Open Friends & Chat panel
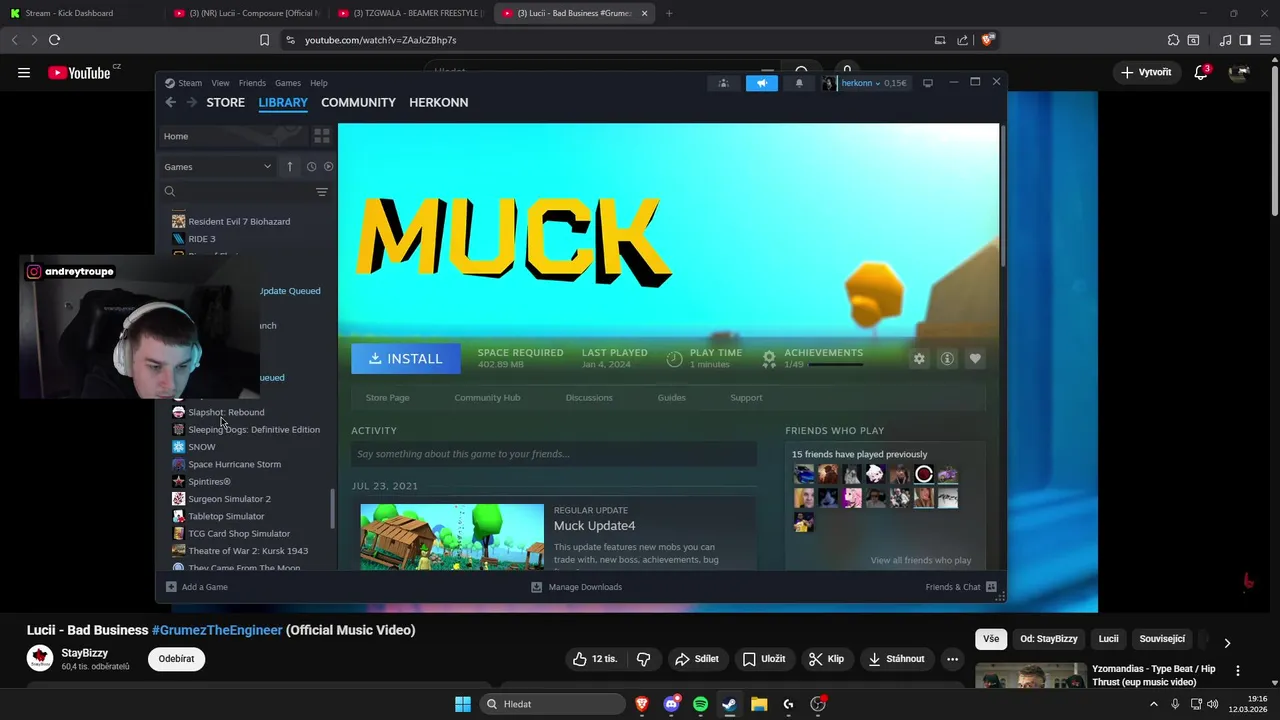The height and width of the screenshot is (720, 1280). [961, 587]
